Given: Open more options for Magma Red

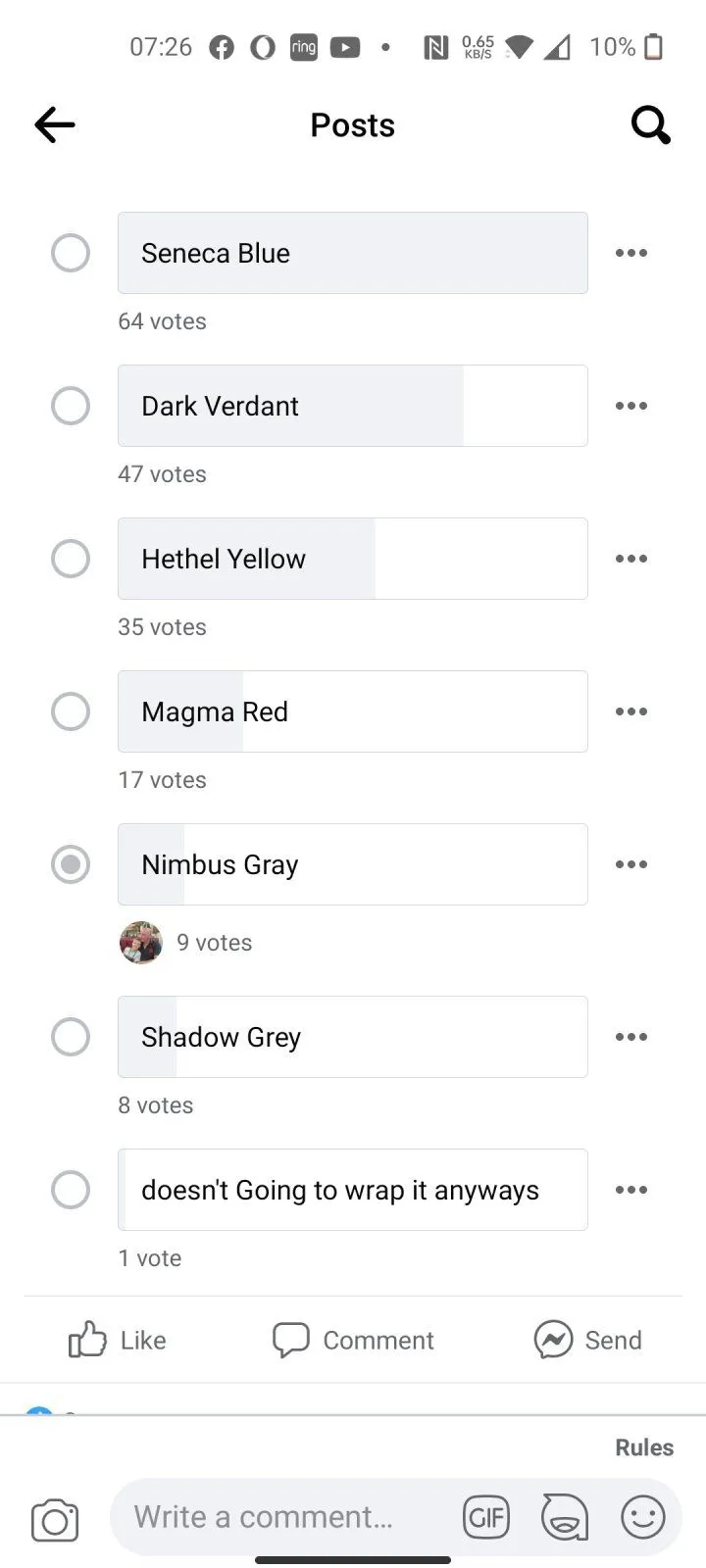Looking at the screenshot, I should (631, 711).
